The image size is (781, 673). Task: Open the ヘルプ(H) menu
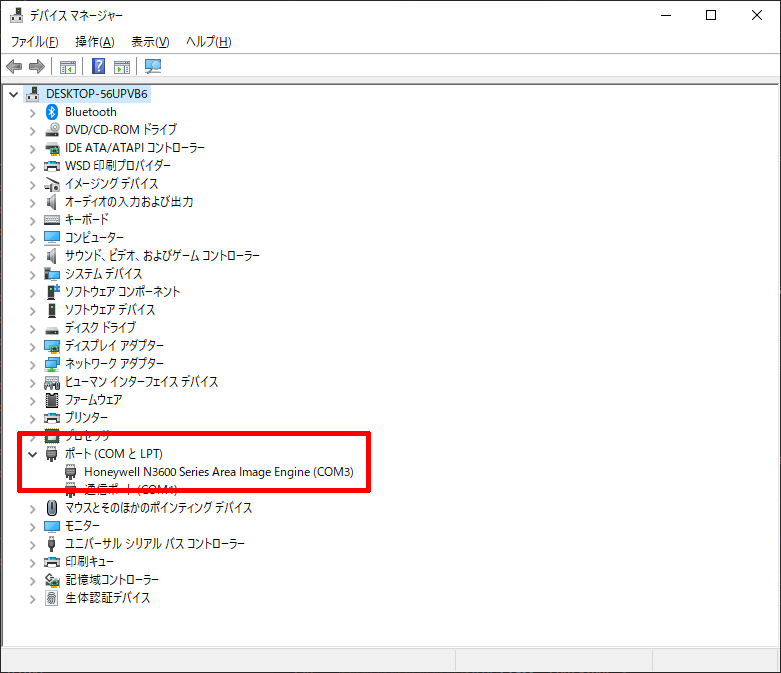coord(209,42)
